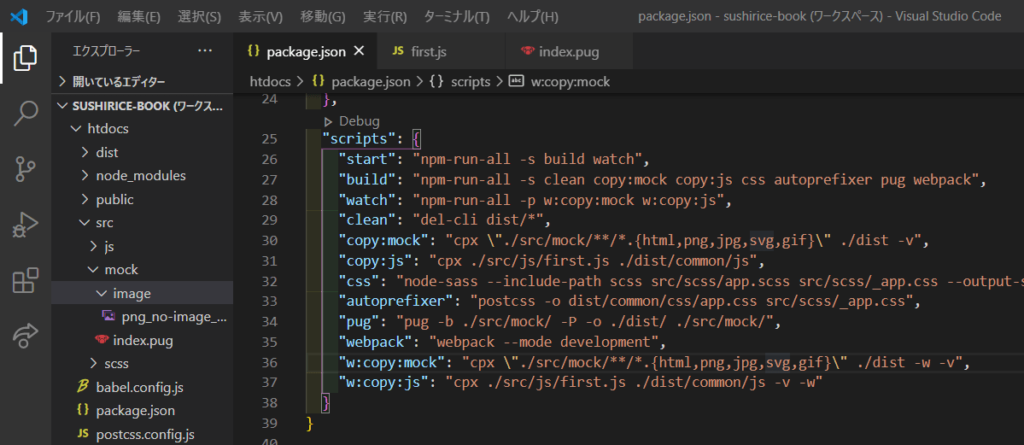Open Explorer more actions ellipsis

pyautogui.click(x=204, y=51)
